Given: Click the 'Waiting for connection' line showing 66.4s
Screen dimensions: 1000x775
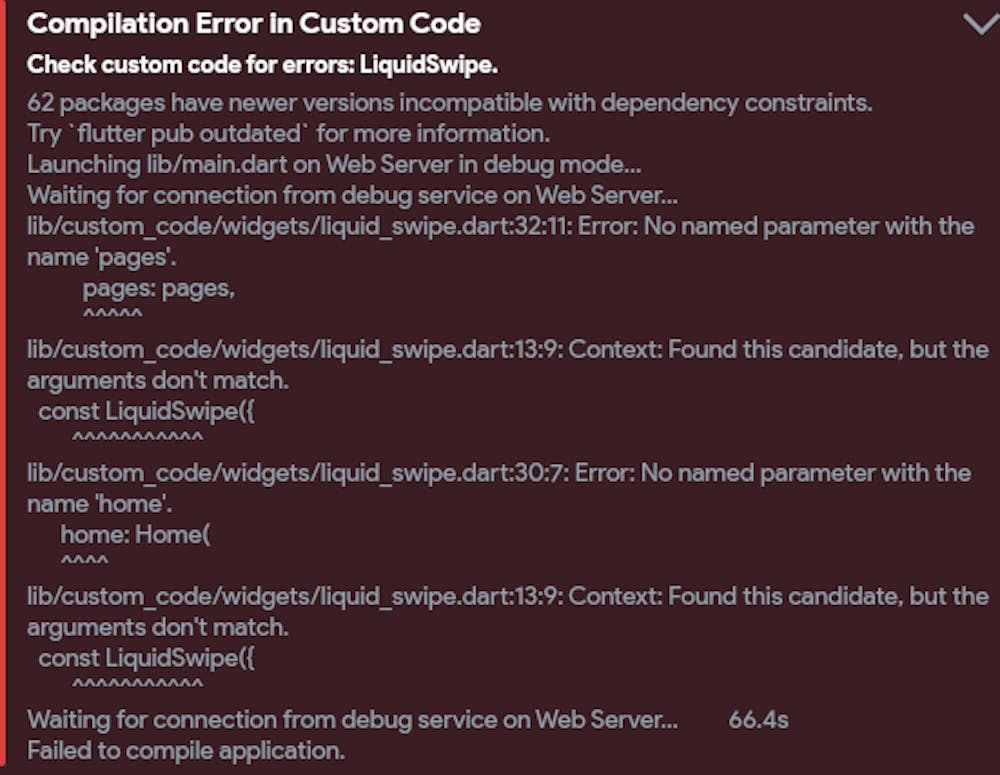Looking at the screenshot, I should point(352,719).
